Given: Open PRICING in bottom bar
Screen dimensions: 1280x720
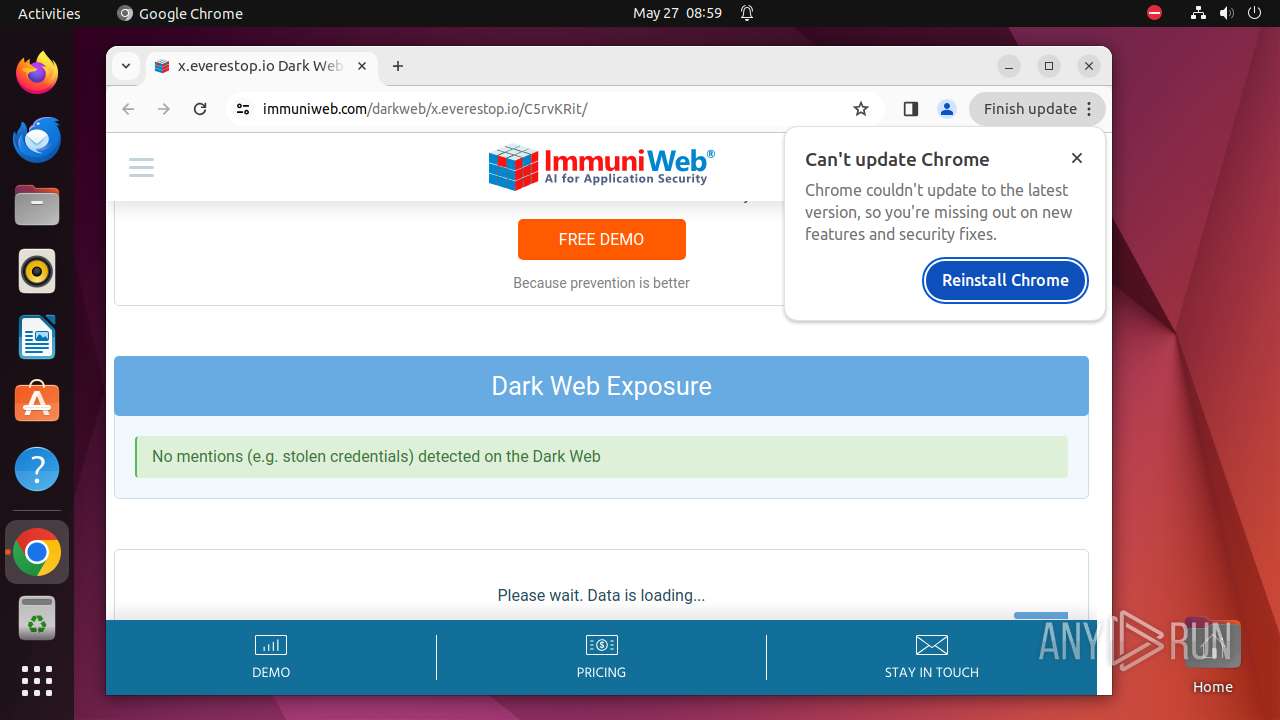Looking at the screenshot, I should tap(601, 657).
